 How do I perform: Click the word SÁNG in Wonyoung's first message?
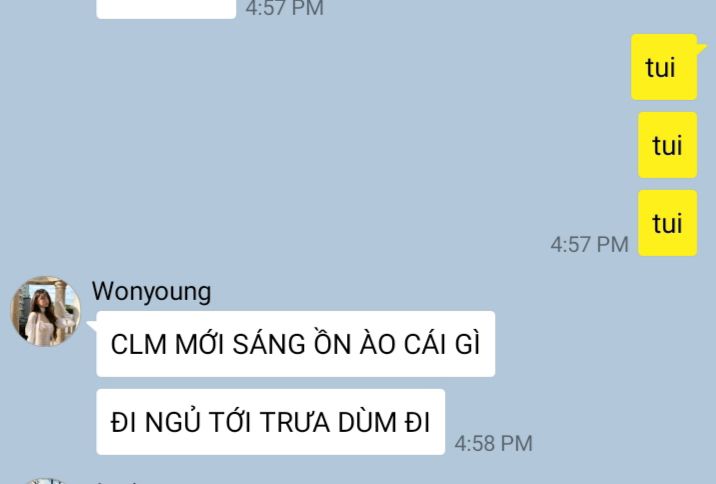point(268,343)
